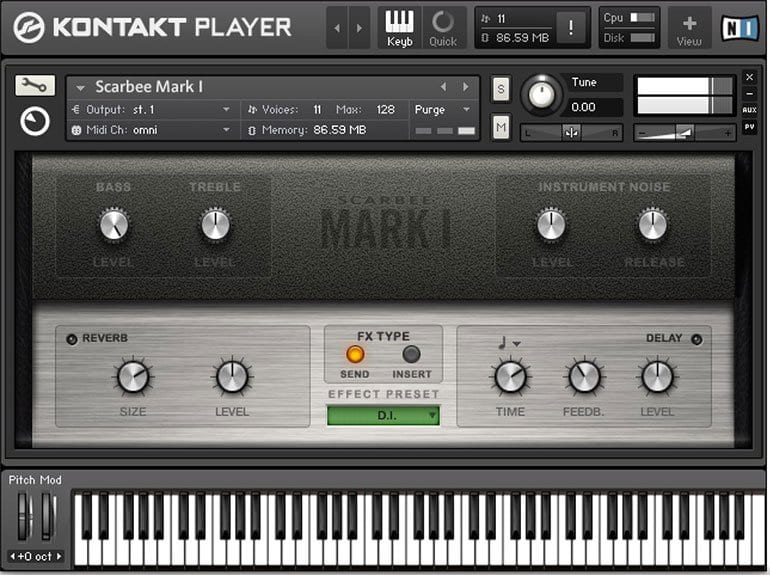Click the round performance view icon below wrench

tap(35, 121)
